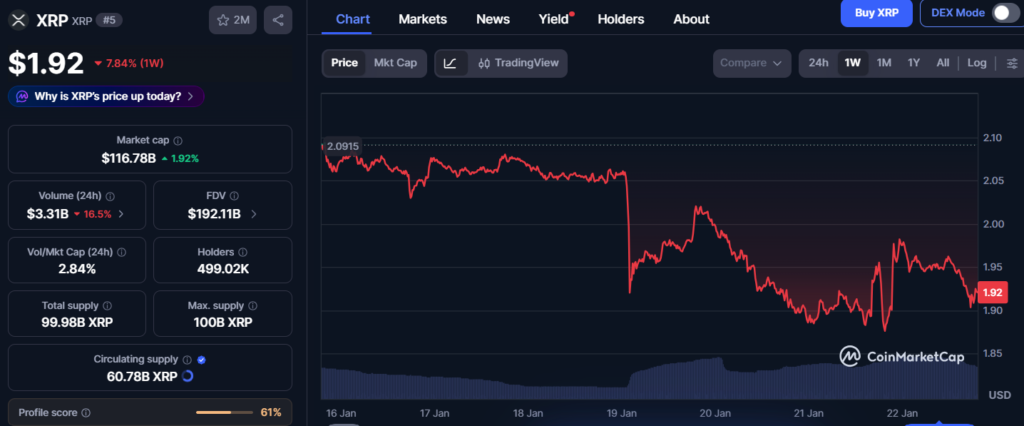Enable Log scale on the chart
The width and height of the screenshot is (1024, 426).
pyautogui.click(x=977, y=63)
